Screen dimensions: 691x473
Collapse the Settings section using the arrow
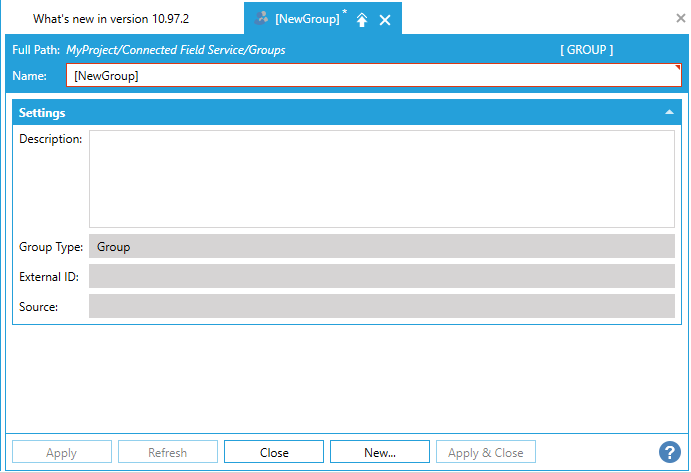[x=669, y=113]
